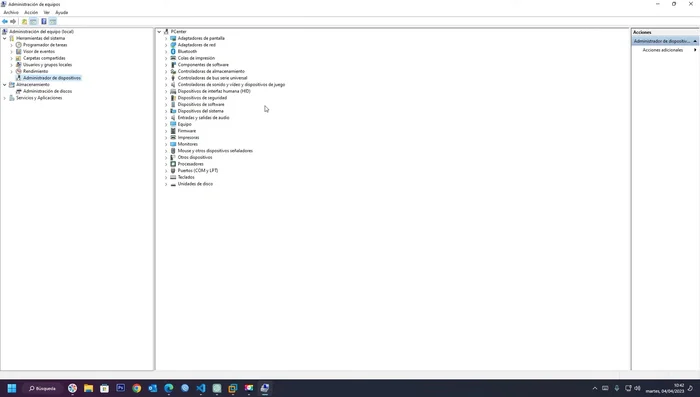Select Controladoras de almacenamiento category

pyautogui.click(x=211, y=71)
